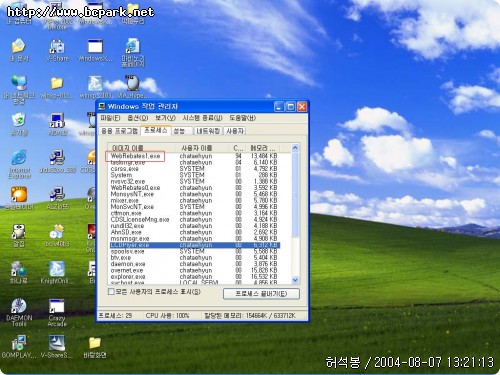Click the Task Manager title bar icon
500x375 pixels.
click(102, 106)
